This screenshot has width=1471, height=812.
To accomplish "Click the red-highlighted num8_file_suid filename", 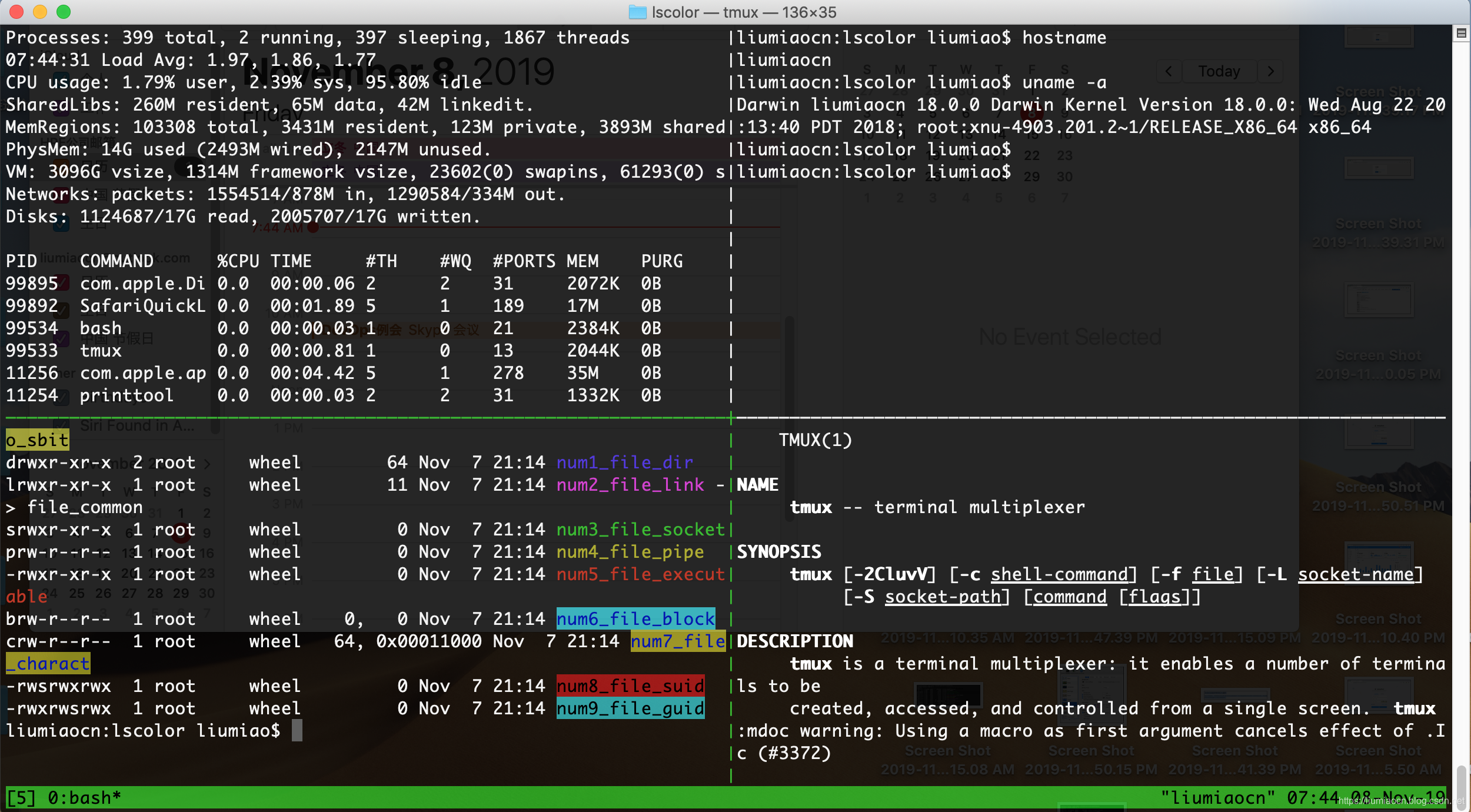I will click(630, 686).
